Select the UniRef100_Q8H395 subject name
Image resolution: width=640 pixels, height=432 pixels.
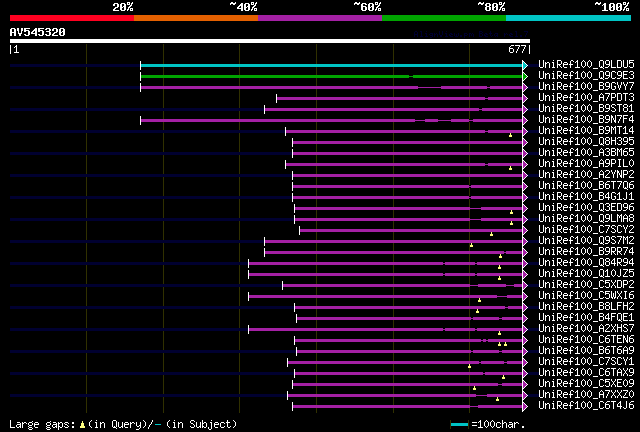tap(586, 141)
